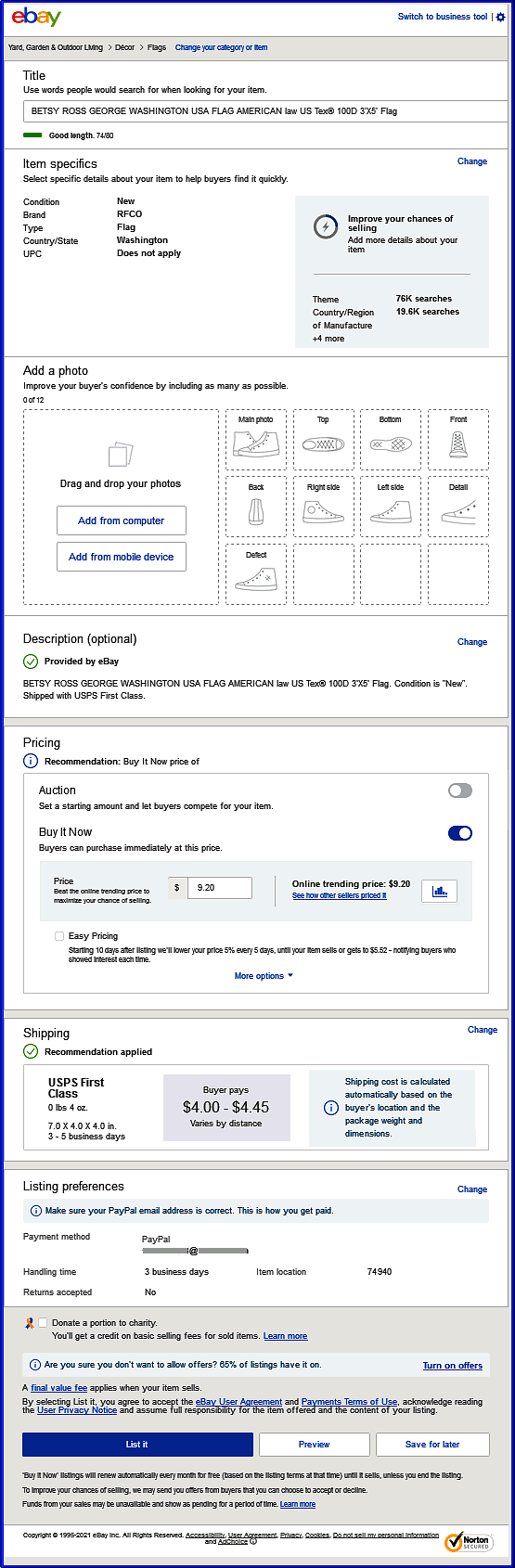515x1568 pixels.
Task: Enable the Auction toggle
Action: (460, 790)
